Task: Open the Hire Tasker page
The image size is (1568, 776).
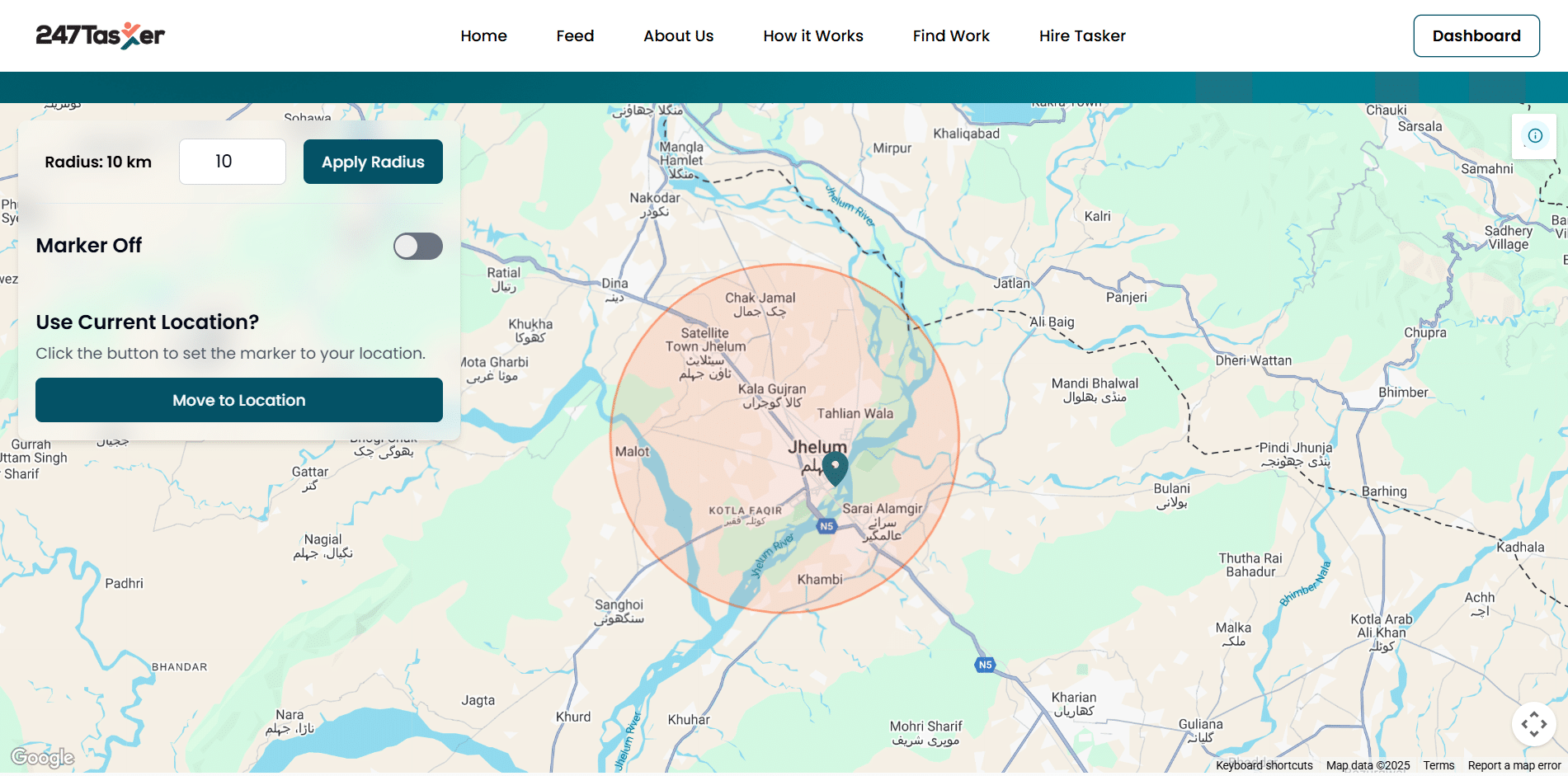Action: tap(1081, 35)
